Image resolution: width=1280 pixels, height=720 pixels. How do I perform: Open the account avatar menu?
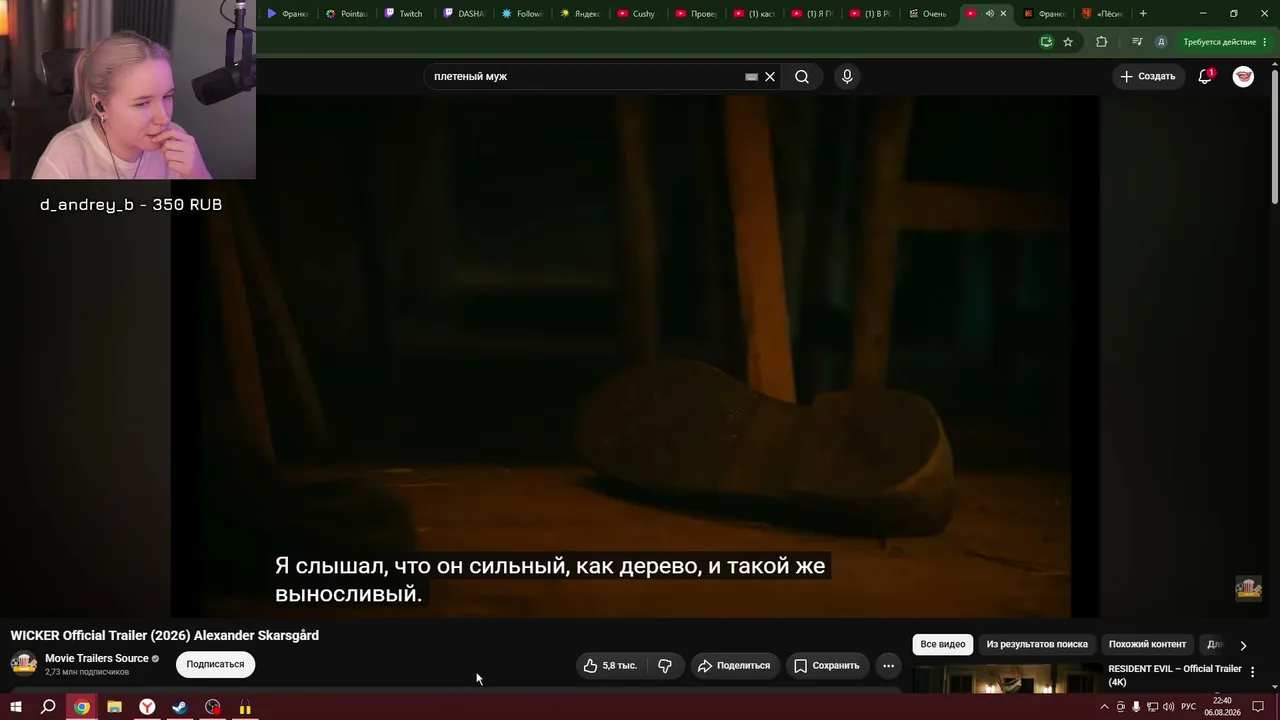click(1243, 76)
